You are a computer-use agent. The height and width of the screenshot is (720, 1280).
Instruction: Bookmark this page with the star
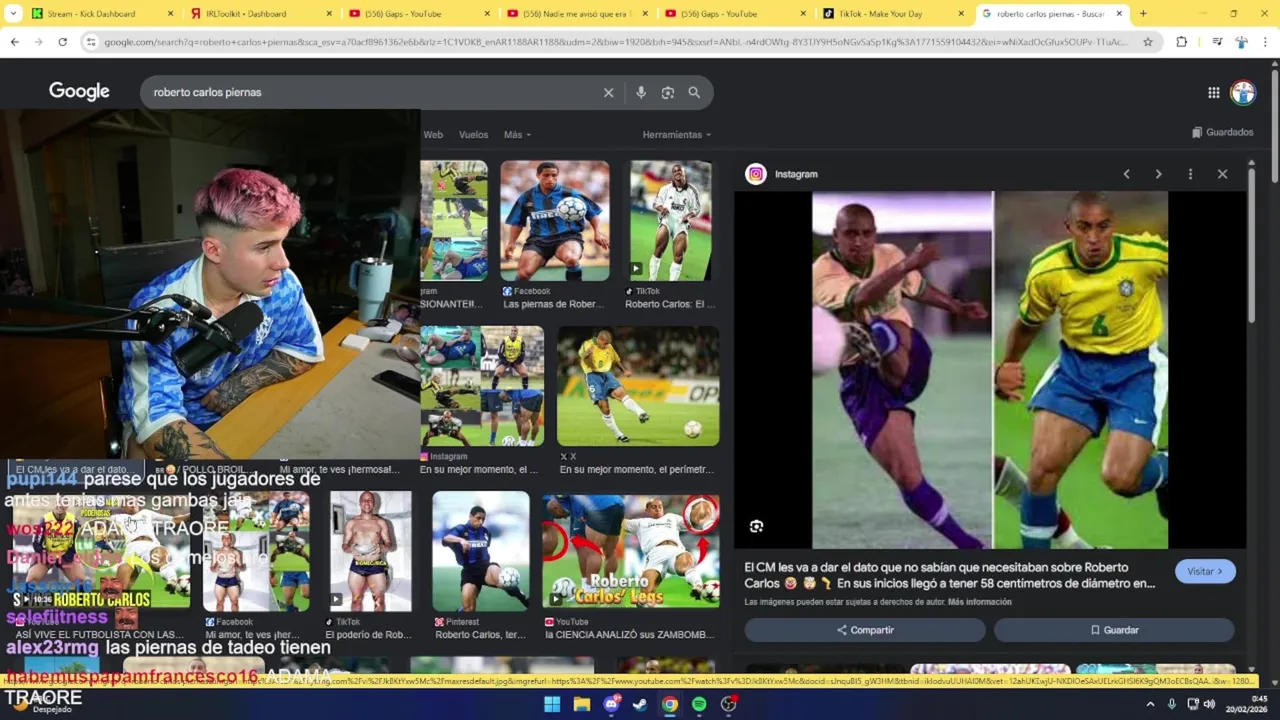click(x=1148, y=42)
